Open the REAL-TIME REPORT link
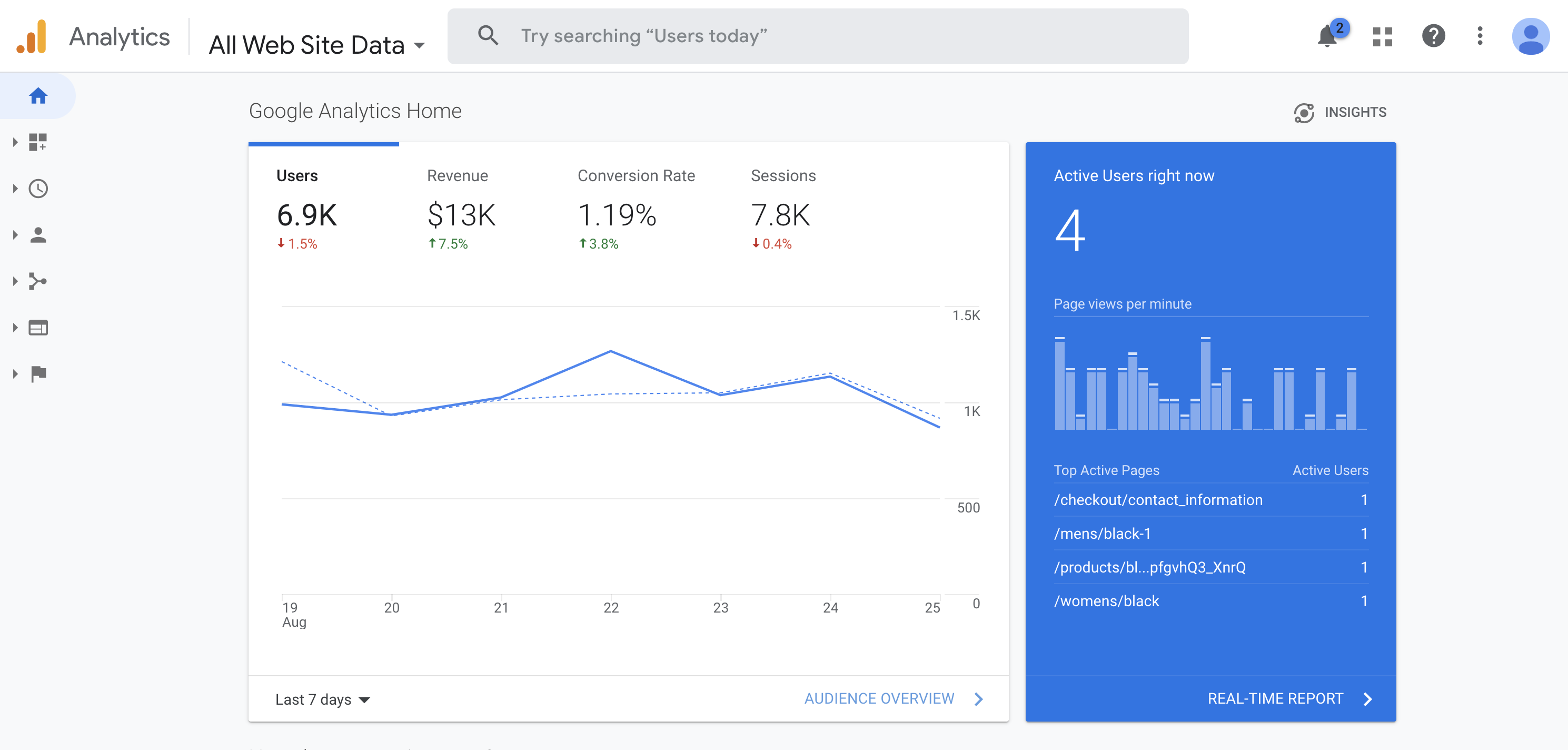The image size is (1568, 750). click(1275, 699)
